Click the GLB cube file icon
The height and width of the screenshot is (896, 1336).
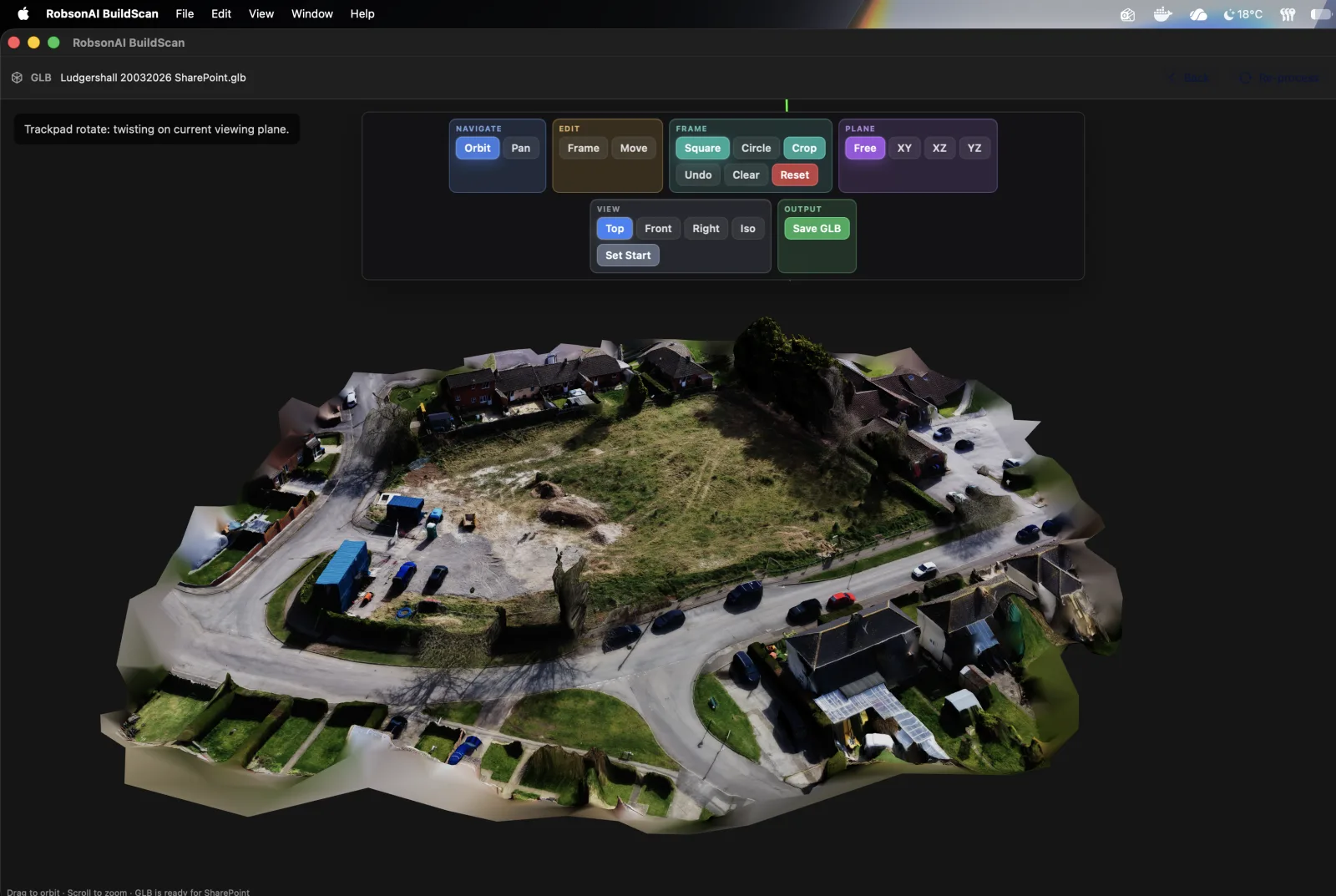[x=17, y=78]
